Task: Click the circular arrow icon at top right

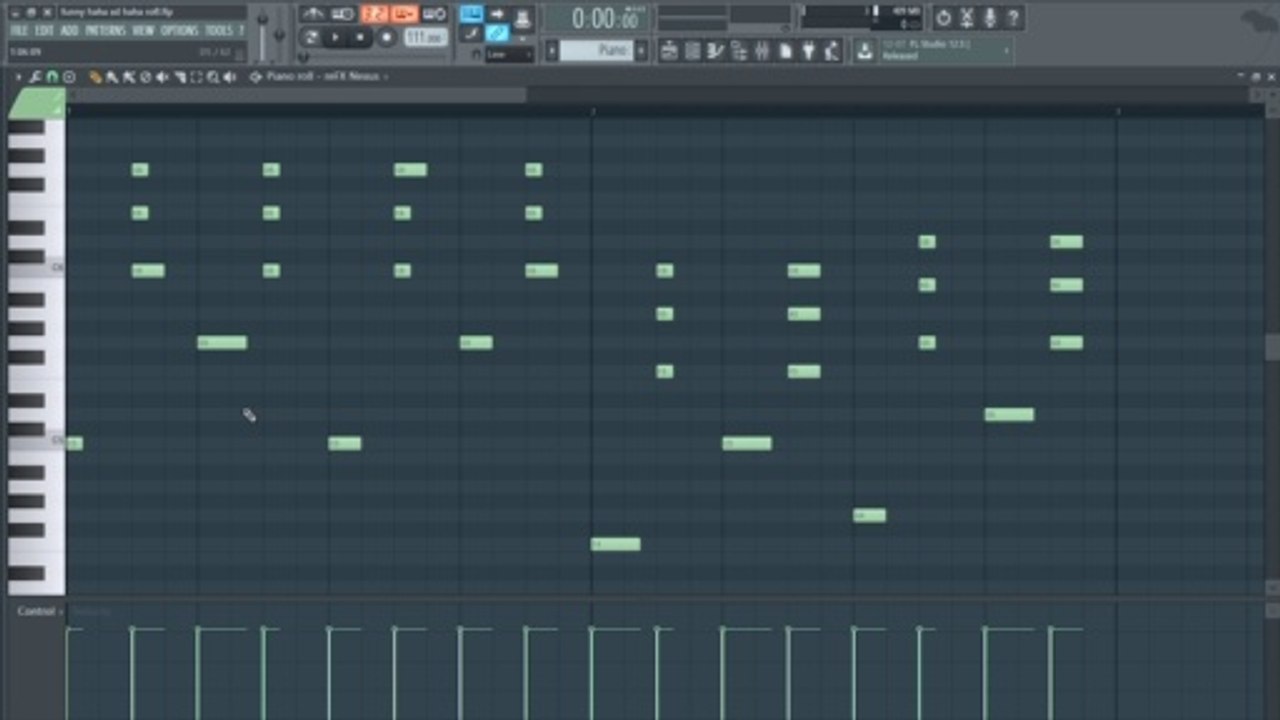Action: pyautogui.click(x=943, y=17)
